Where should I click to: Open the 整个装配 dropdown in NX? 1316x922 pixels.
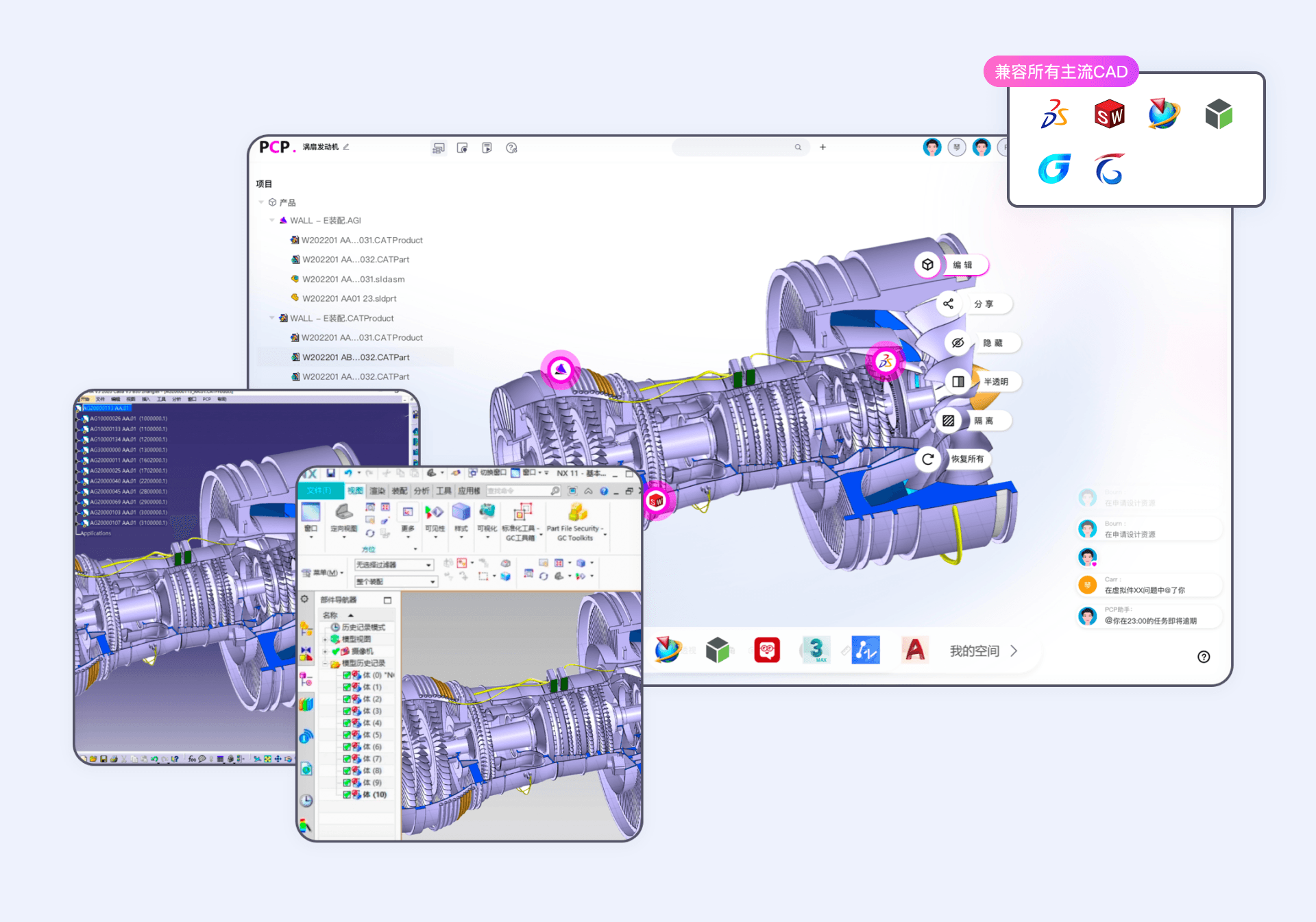coord(432,581)
